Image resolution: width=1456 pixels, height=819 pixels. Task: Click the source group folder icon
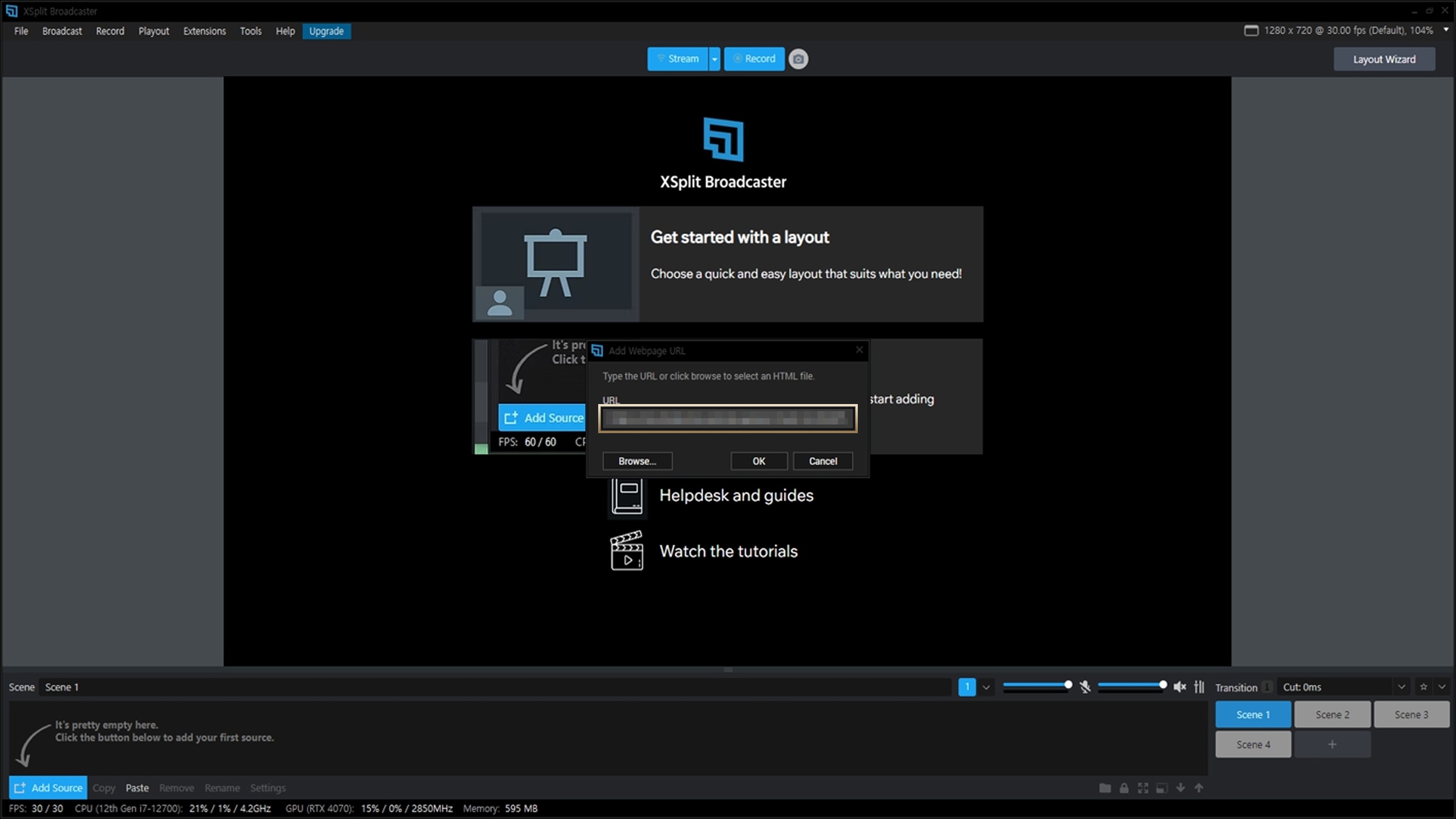(x=1105, y=788)
